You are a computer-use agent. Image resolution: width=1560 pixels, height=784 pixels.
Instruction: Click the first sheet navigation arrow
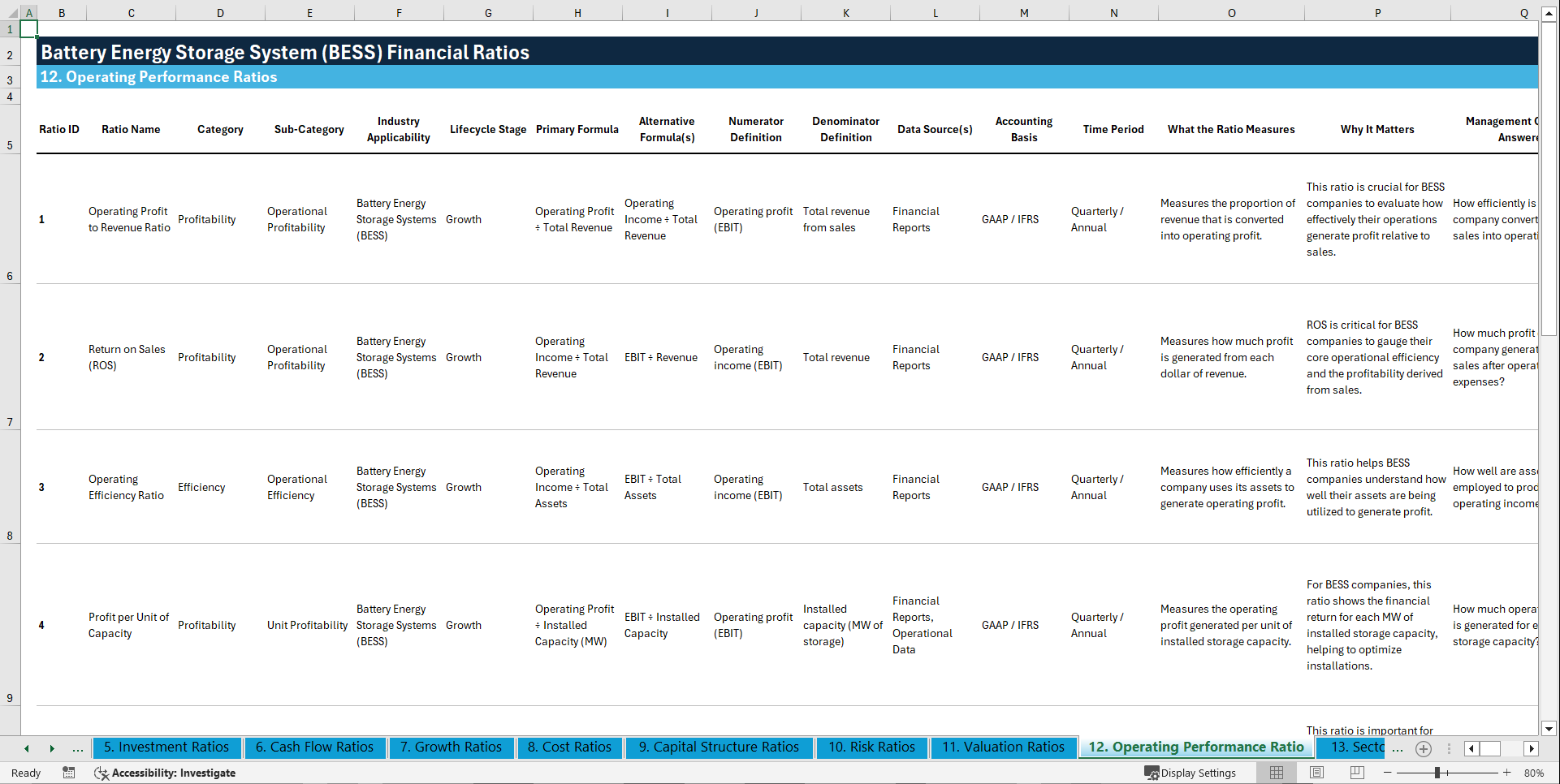pyautogui.click(x=25, y=748)
